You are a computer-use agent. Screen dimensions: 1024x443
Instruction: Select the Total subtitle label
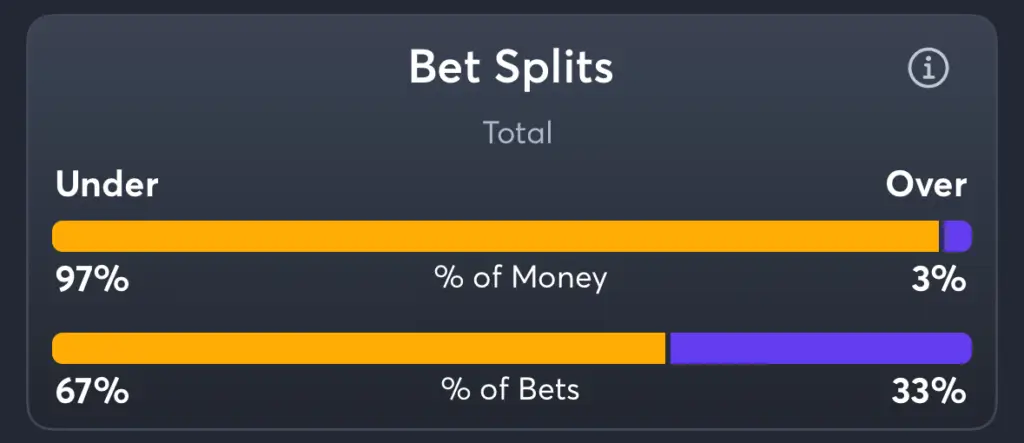(x=517, y=133)
